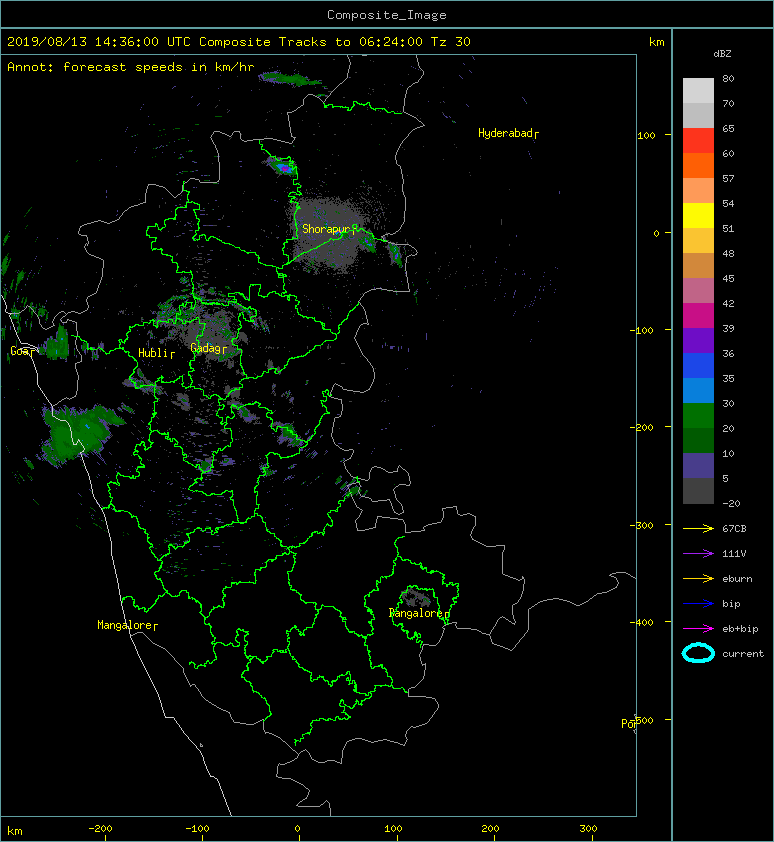
Task: Click the 200 tick on the horizontal axis
Action: tap(490, 829)
